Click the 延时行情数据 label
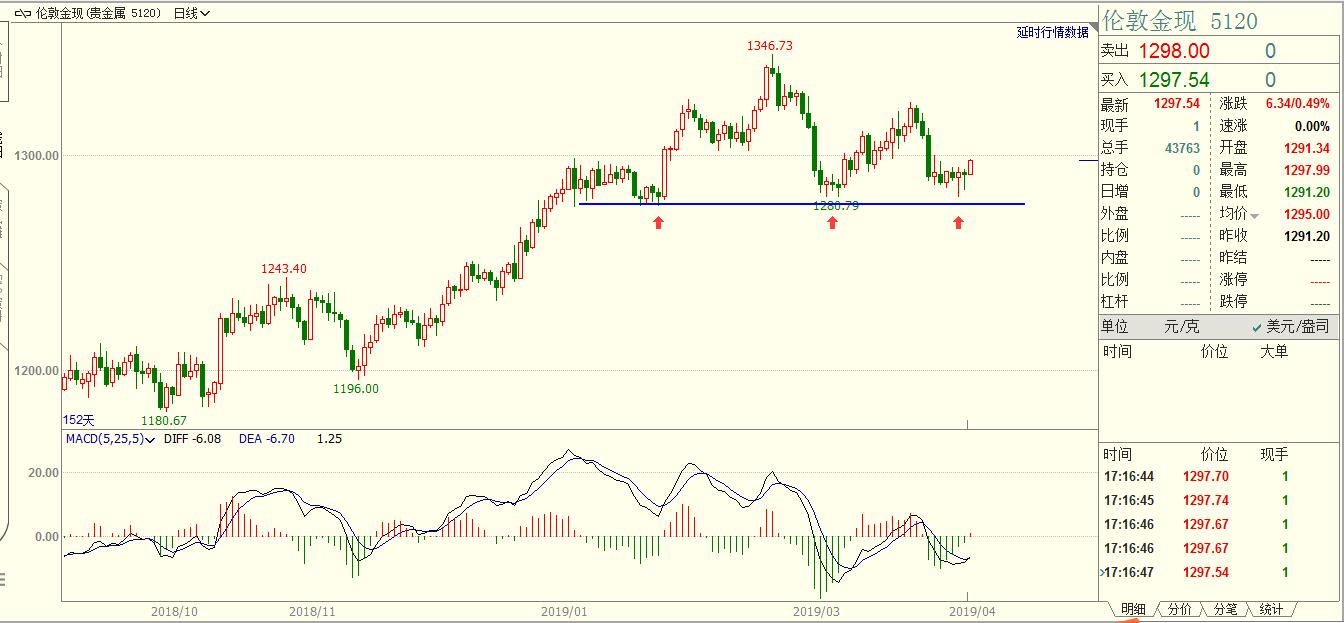The image size is (1344, 623). point(1052,32)
